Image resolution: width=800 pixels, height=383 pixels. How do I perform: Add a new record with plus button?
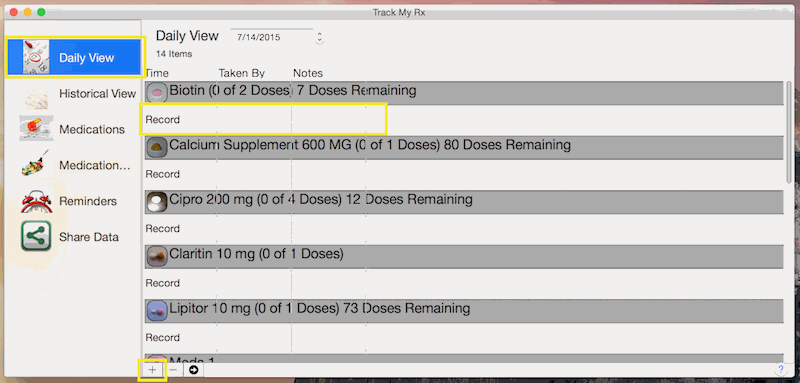tap(152, 370)
